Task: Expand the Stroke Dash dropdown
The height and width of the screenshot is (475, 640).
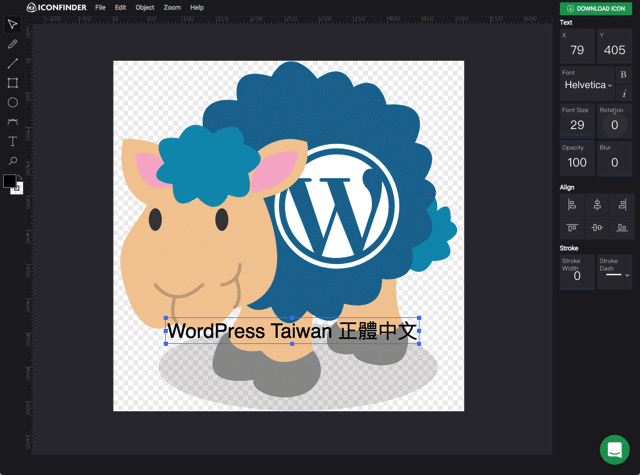Action: click(615, 274)
